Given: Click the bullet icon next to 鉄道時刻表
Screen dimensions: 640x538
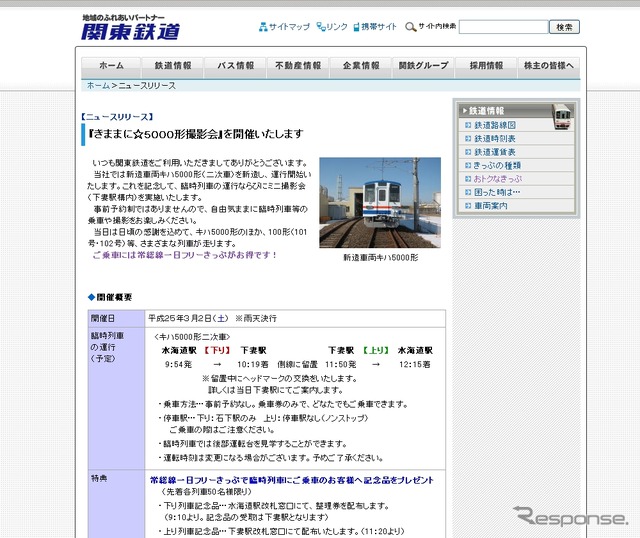Looking at the screenshot, I should (x=468, y=139).
